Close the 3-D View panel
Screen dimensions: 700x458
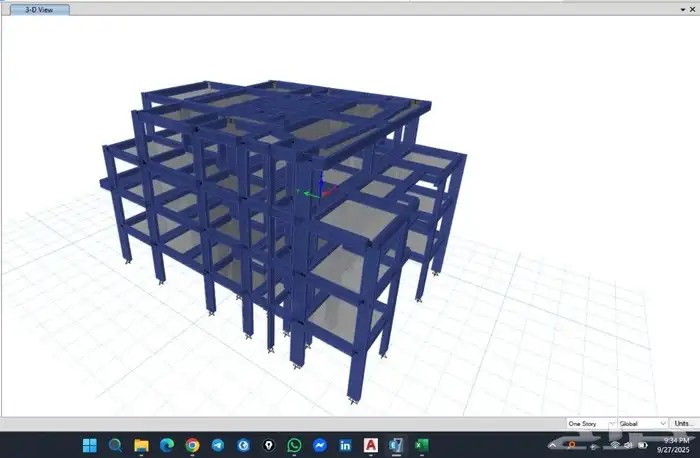point(693,8)
